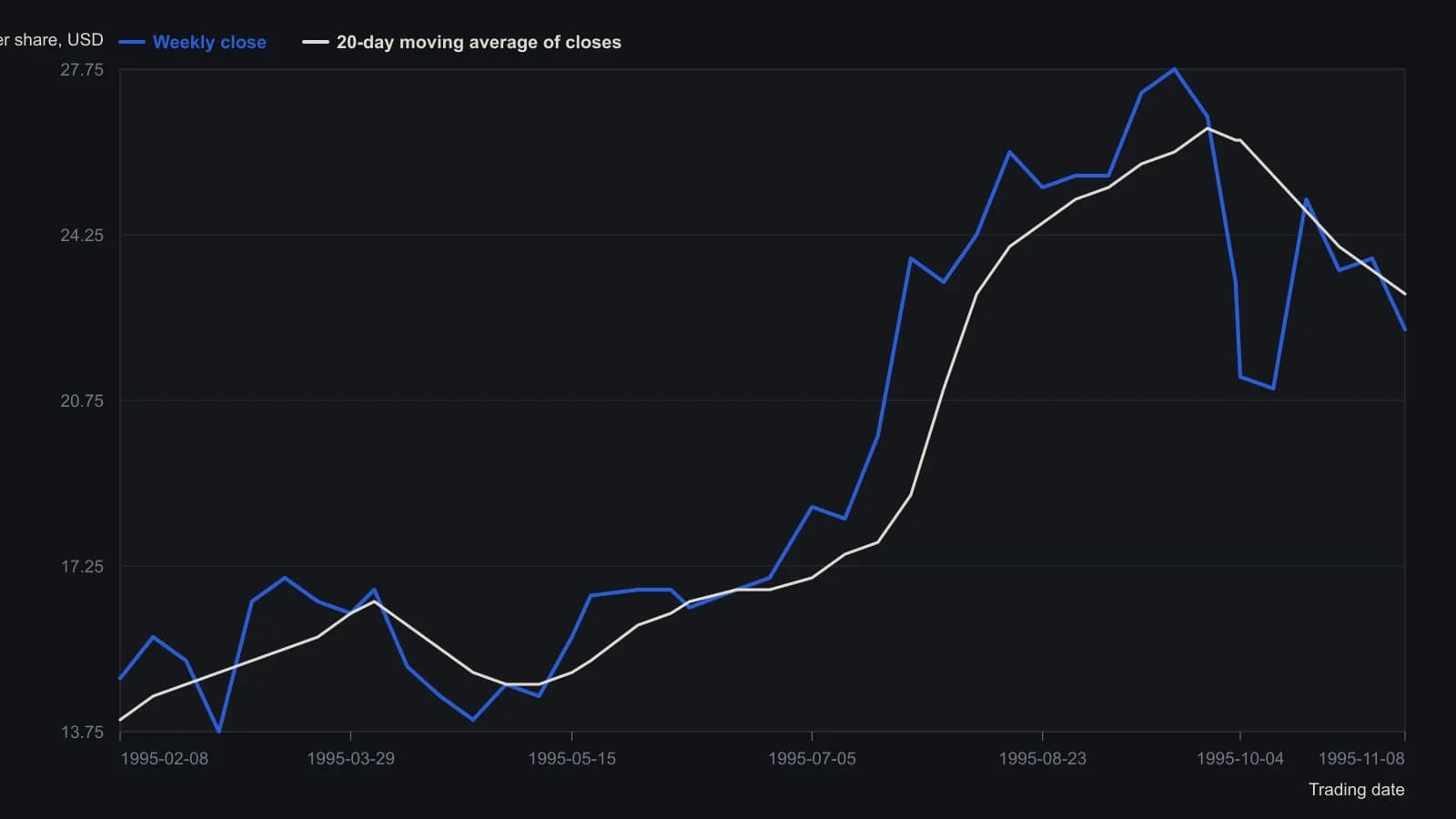This screenshot has width=1456, height=819.
Task: Select the 24.25 y-axis label
Action: 82,236
